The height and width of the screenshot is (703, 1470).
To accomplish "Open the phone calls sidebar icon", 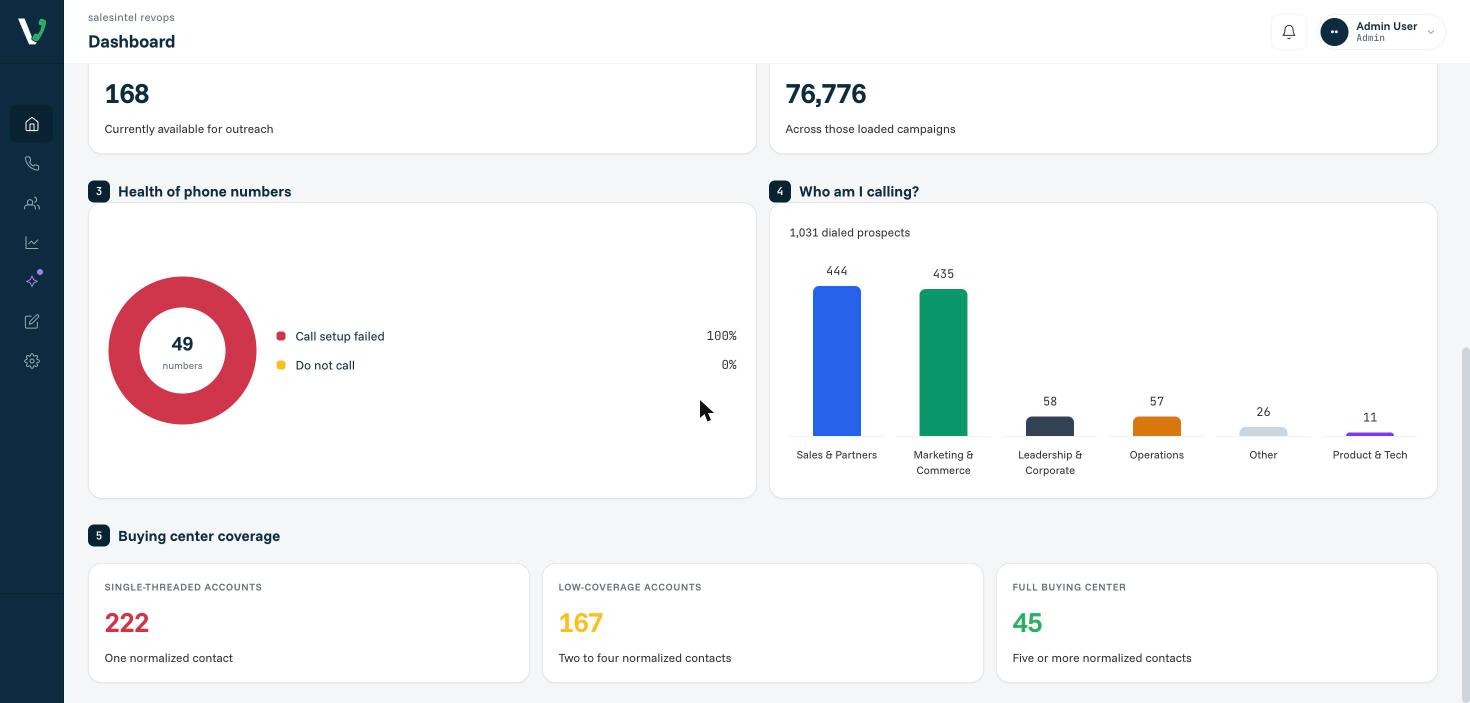I will 32,164.
